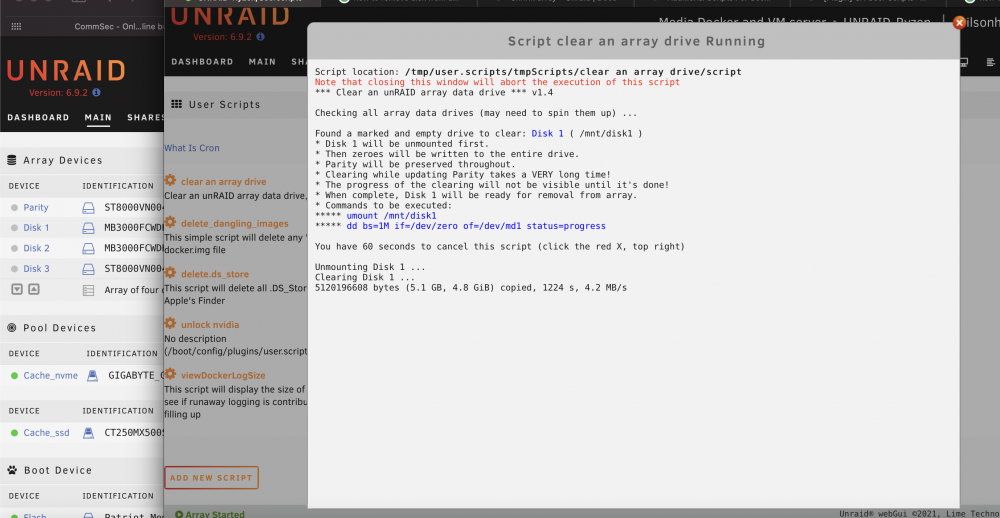Screen dimensions: 1000x518
Task: Click the Boot Device paw icon
Action: 12,470
